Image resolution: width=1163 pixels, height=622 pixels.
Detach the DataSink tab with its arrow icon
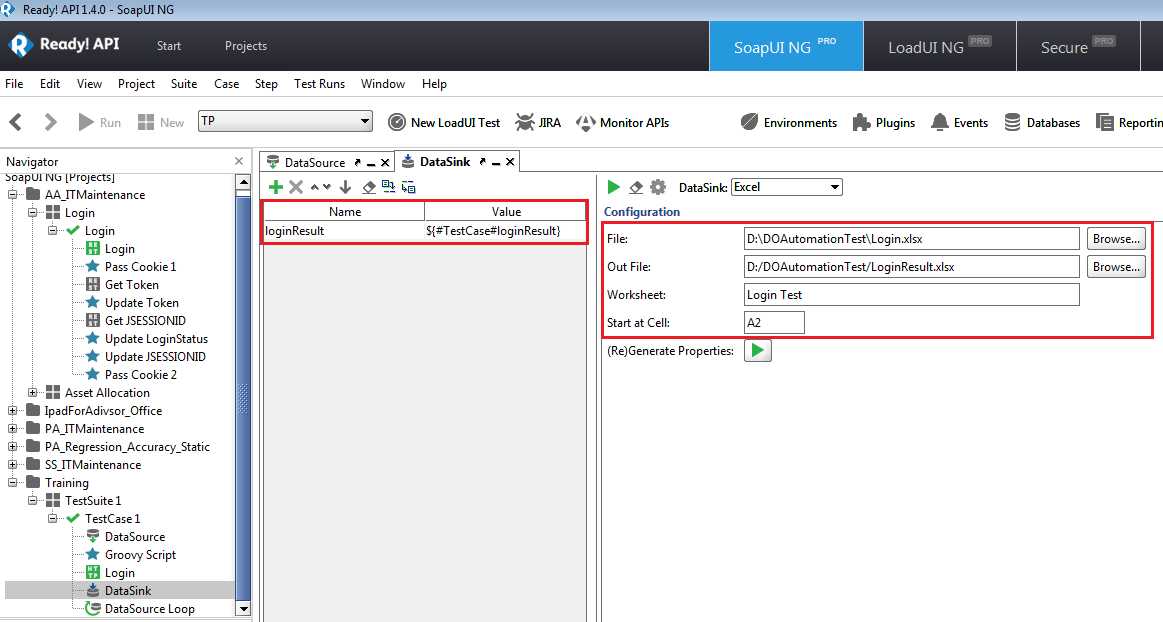point(483,162)
